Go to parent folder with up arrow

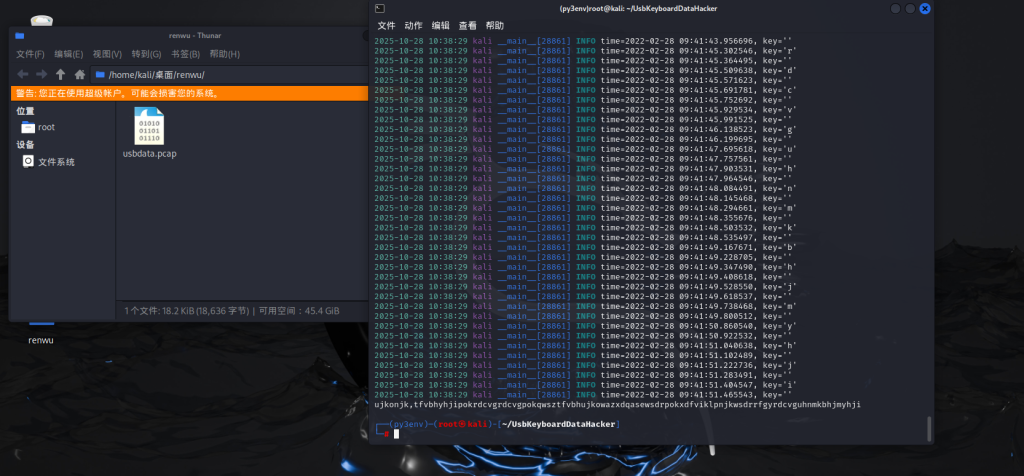[60, 74]
